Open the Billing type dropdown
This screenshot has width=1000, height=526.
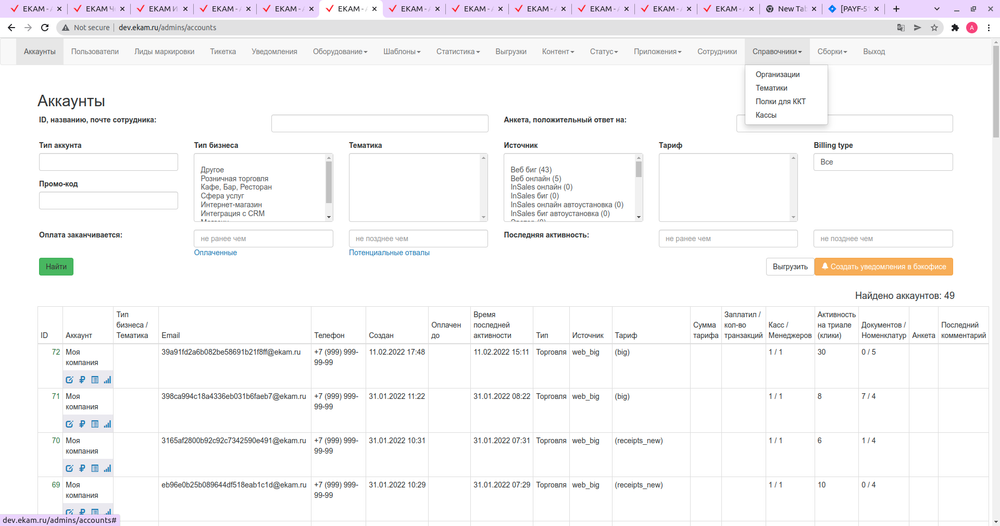pos(882,162)
